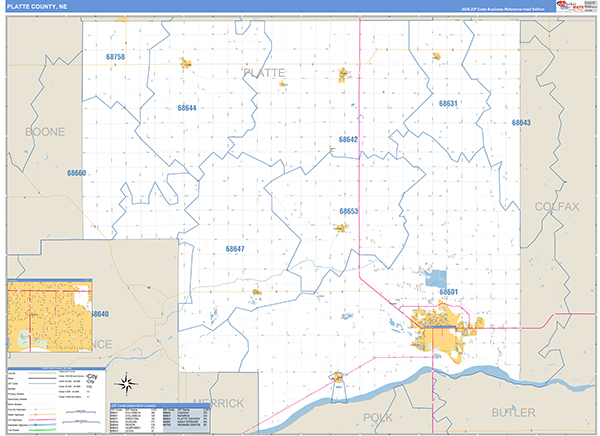Select ZIP code label 68653
The image size is (600, 436).
(x=349, y=211)
